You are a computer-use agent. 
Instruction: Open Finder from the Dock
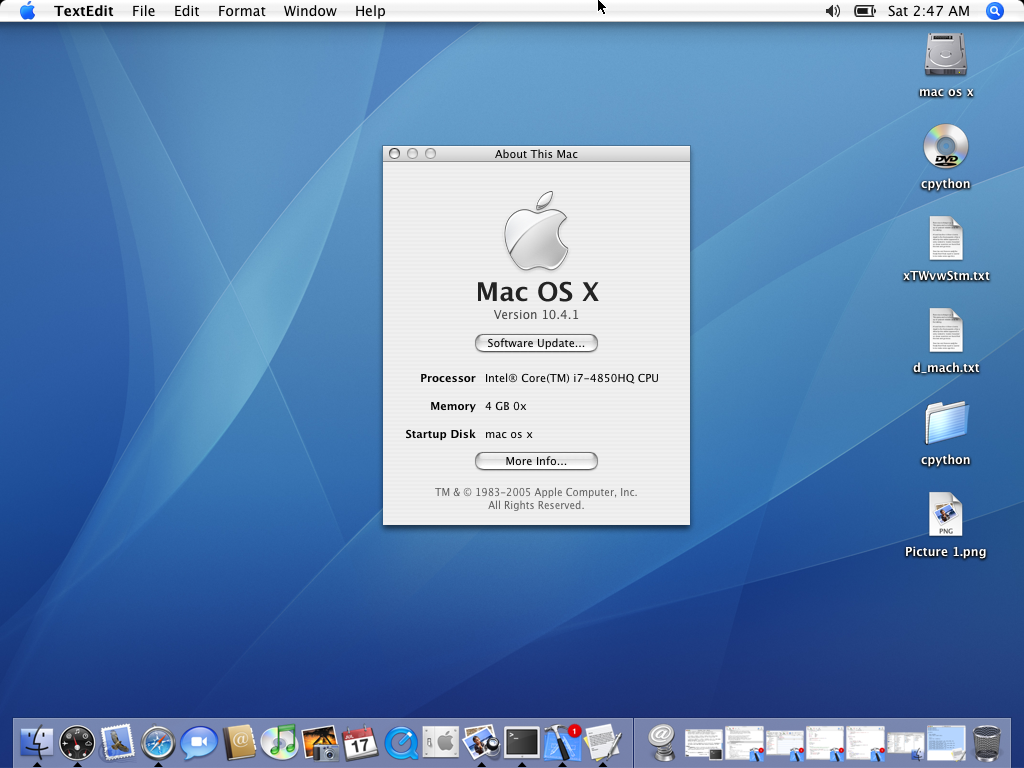click(x=37, y=743)
